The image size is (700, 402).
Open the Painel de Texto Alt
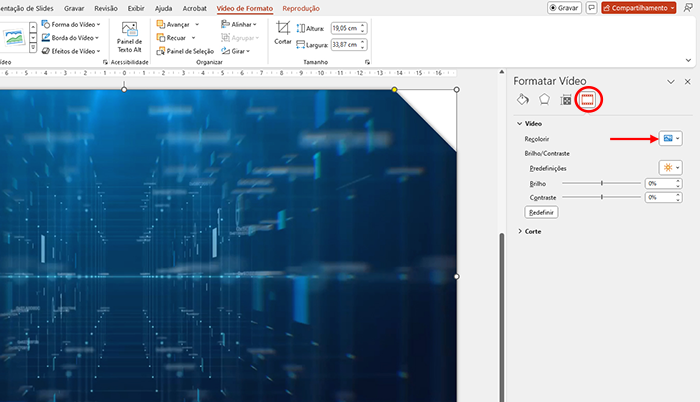pos(131,36)
